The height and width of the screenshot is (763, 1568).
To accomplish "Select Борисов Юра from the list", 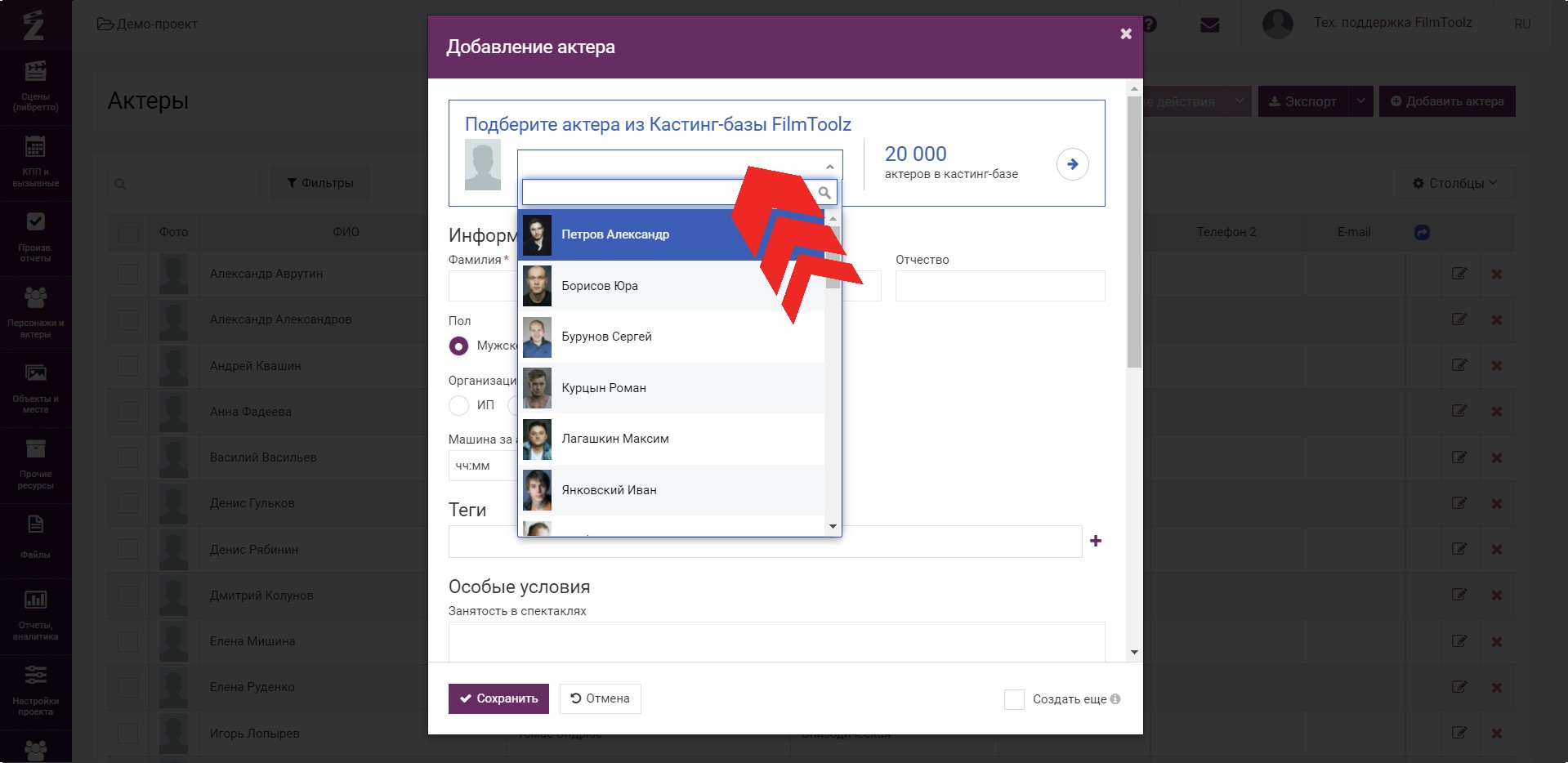I will tap(671, 286).
